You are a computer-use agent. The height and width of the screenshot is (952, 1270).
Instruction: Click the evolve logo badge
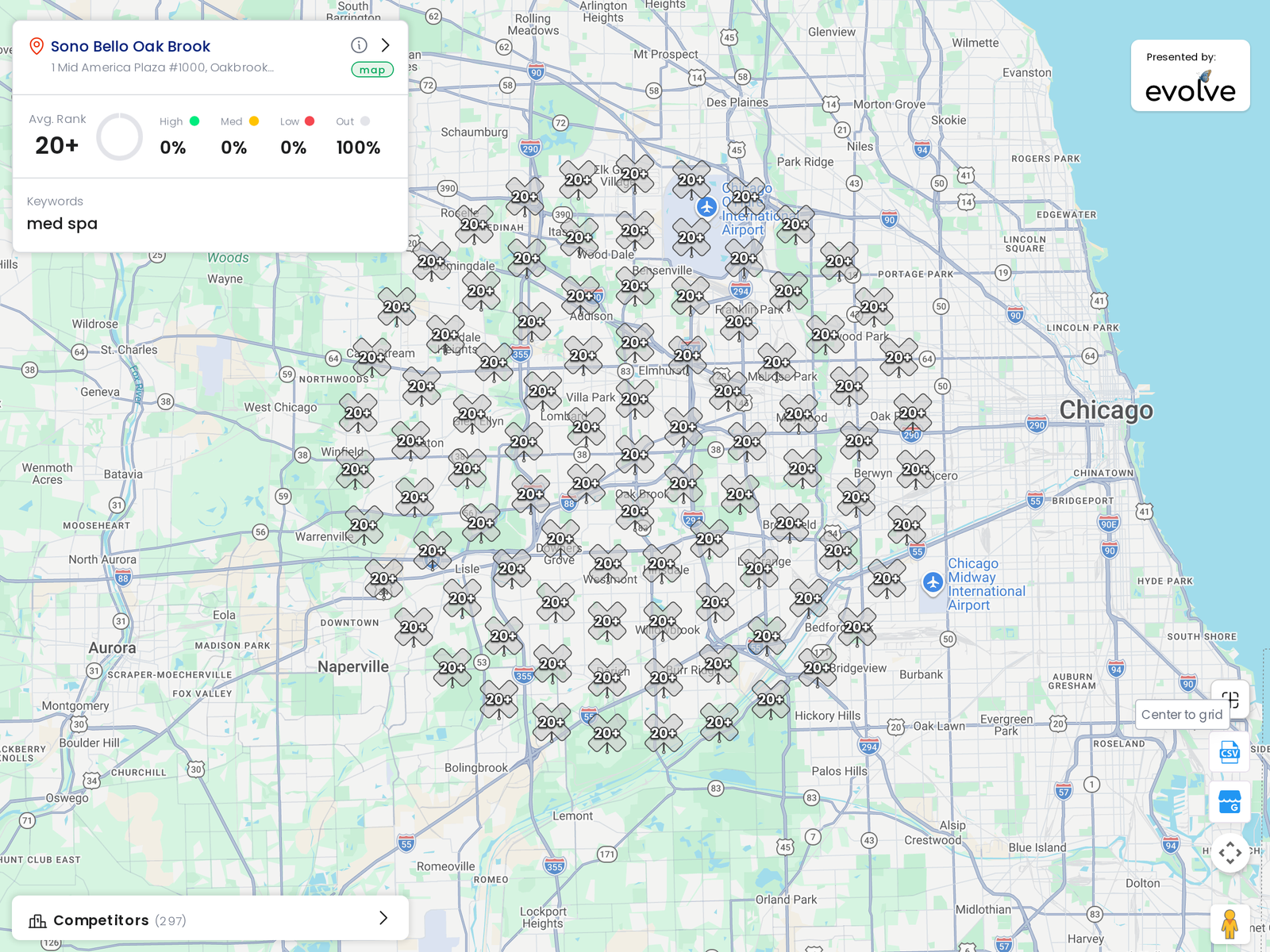(1190, 75)
